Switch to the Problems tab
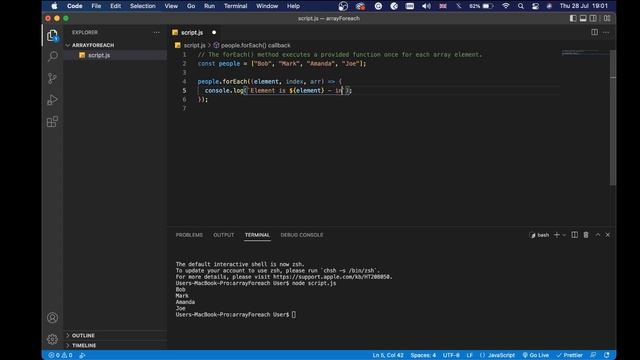The width and height of the screenshot is (640, 360). tap(189, 235)
